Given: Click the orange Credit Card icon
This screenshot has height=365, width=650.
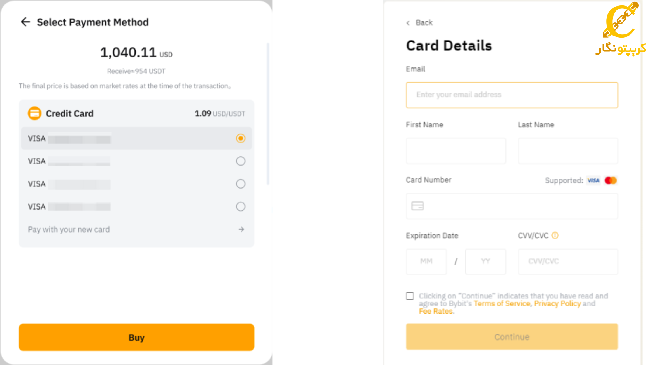Looking at the screenshot, I should pos(34,113).
